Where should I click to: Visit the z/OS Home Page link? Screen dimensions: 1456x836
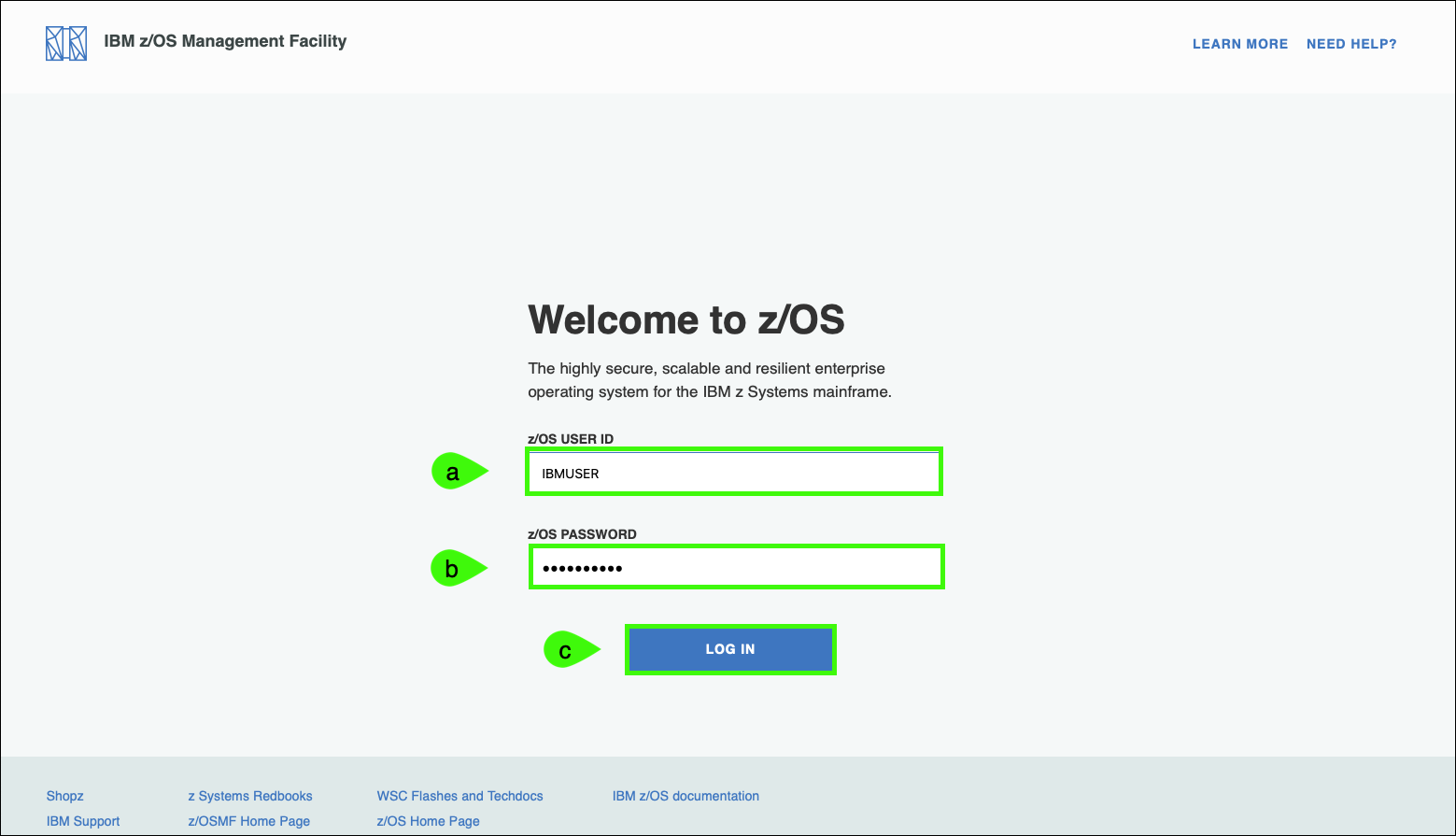click(x=428, y=821)
